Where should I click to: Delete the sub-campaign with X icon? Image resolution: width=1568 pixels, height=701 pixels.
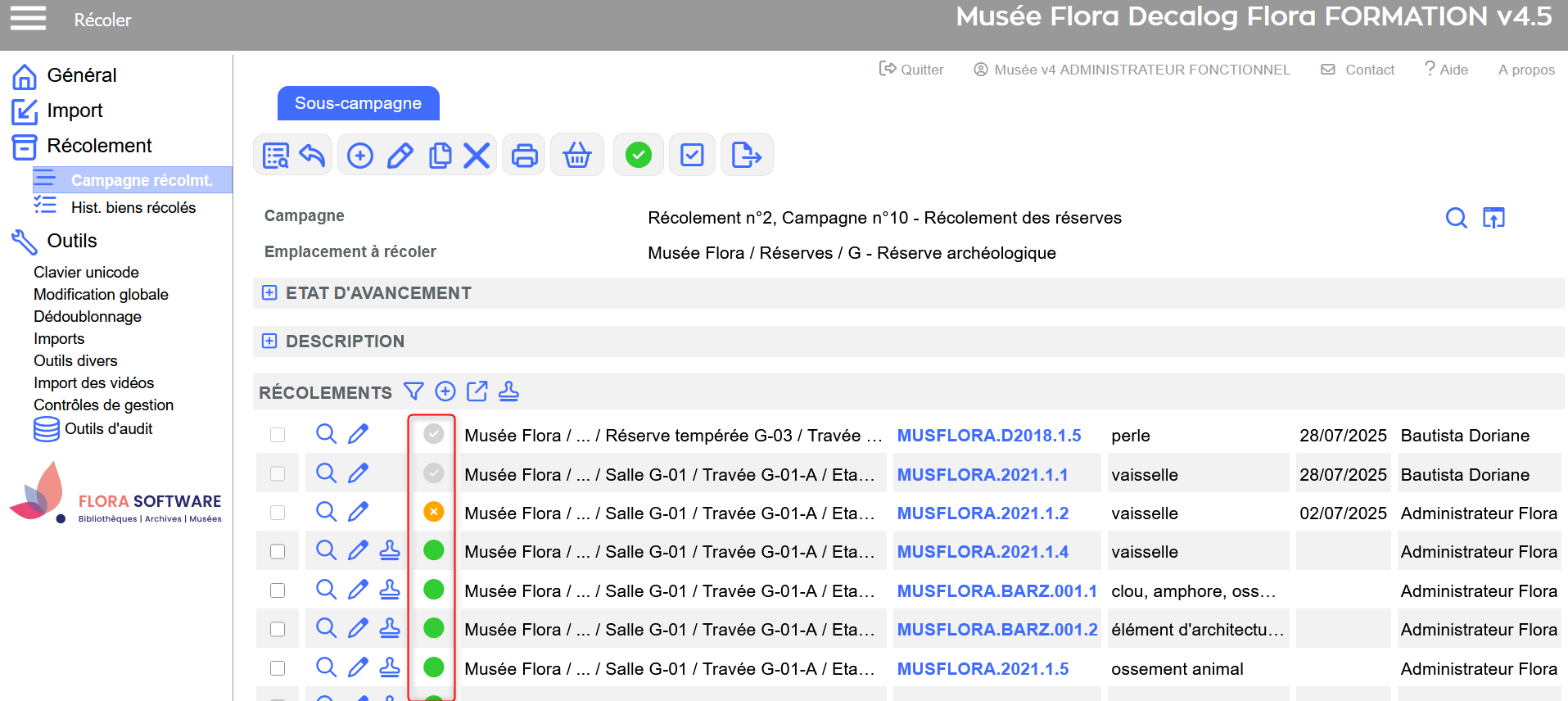pos(477,155)
